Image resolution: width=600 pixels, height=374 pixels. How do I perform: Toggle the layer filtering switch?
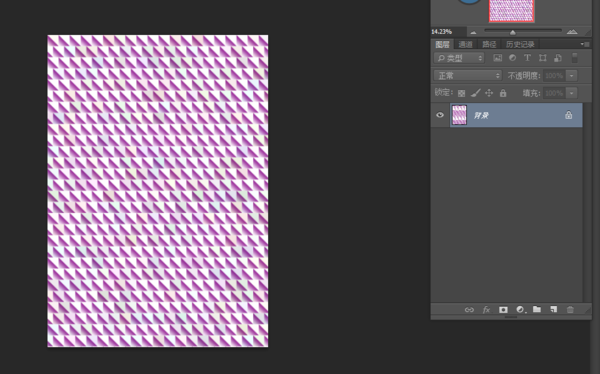574,58
